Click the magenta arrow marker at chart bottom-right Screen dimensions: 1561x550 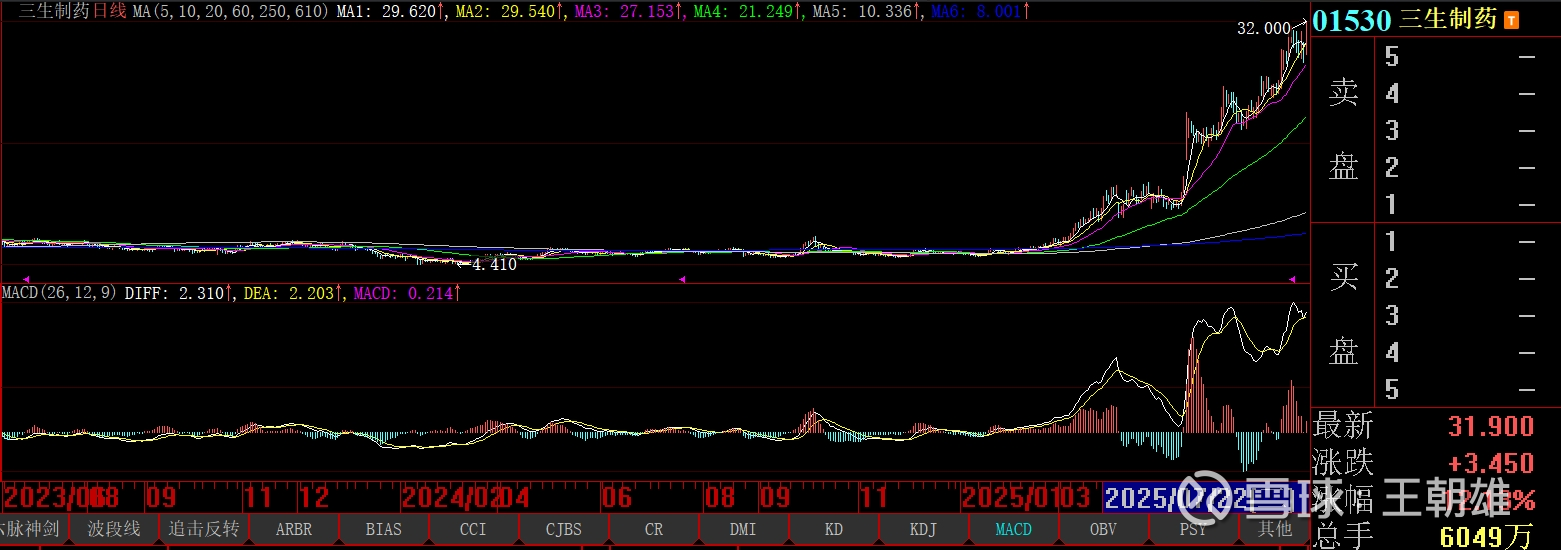(1292, 279)
